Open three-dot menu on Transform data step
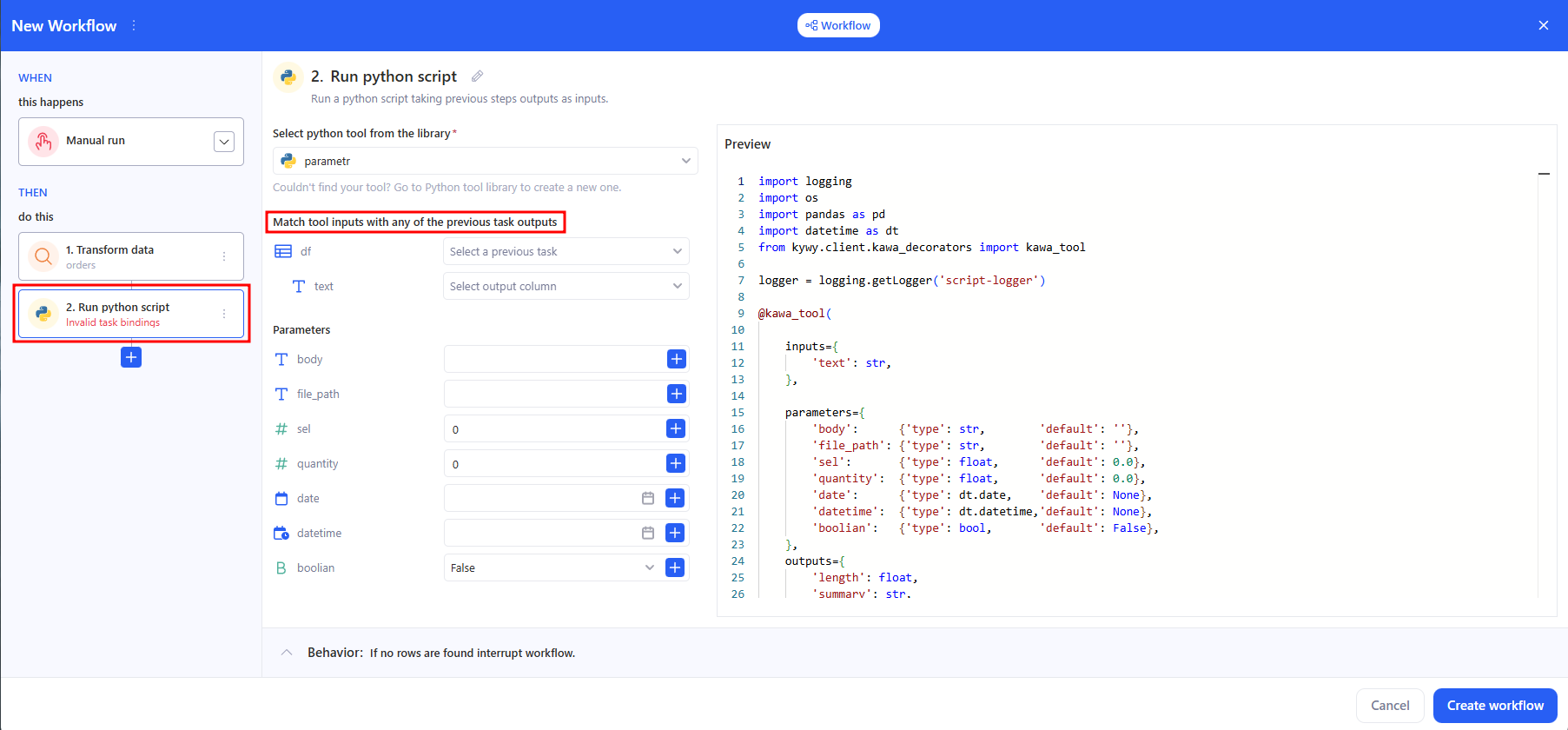The height and width of the screenshot is (730, 1568). tap(224, 256)
